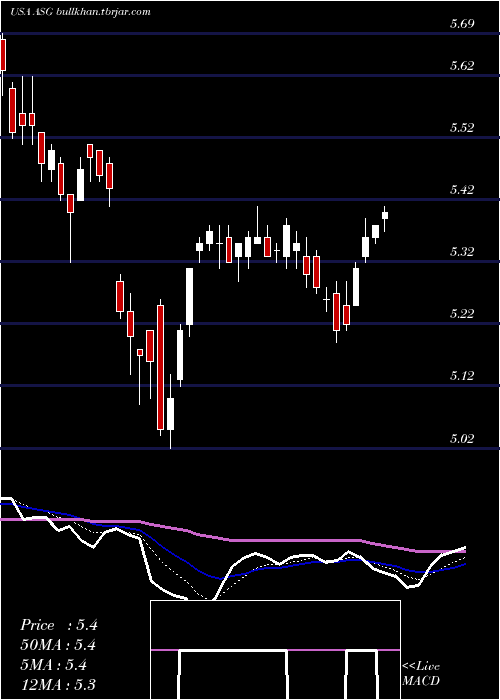Click the 5.42 price axis label
500x700 pixels.
(x=462, y=191)
